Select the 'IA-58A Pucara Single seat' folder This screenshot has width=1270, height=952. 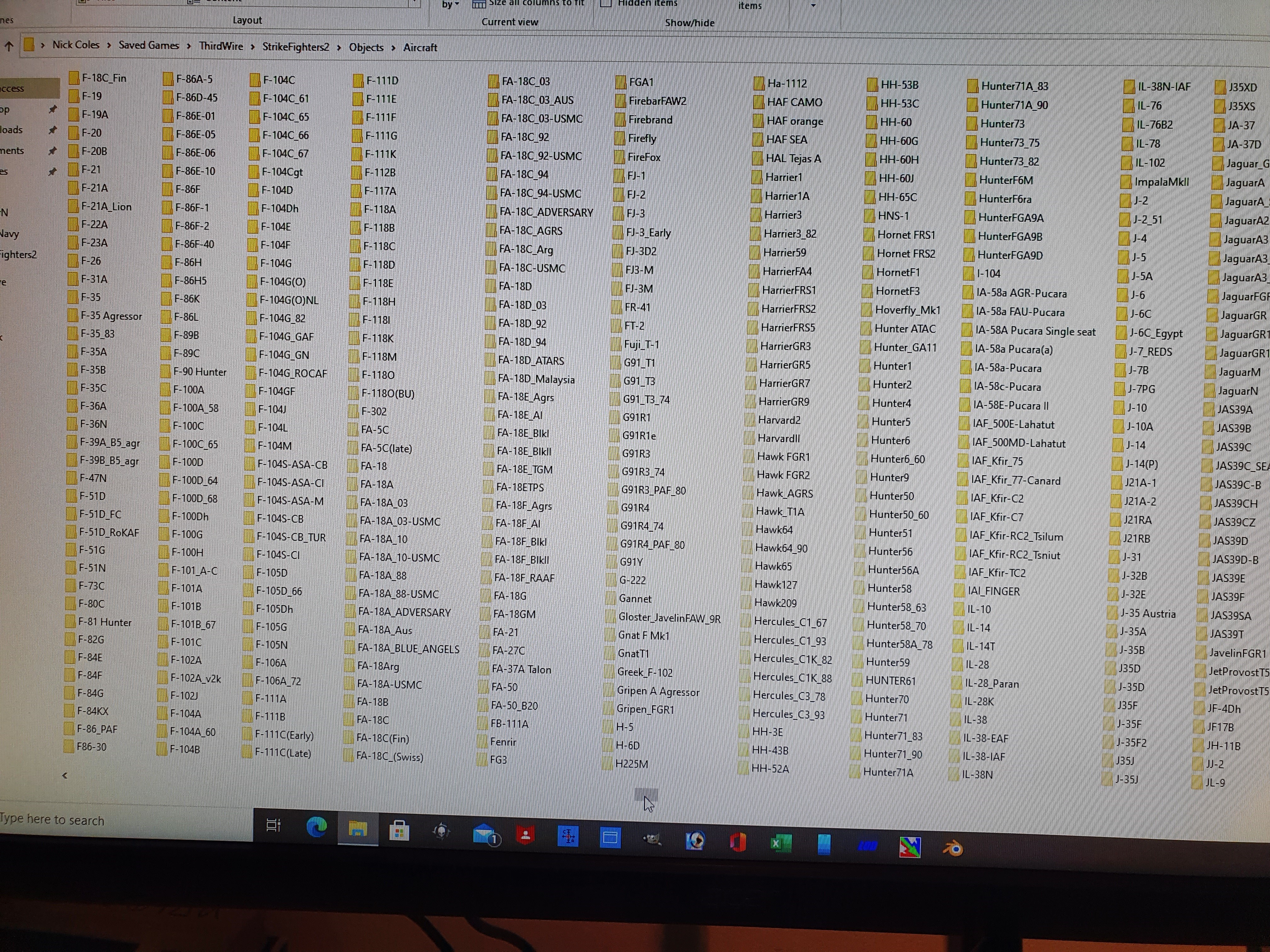1036,331
